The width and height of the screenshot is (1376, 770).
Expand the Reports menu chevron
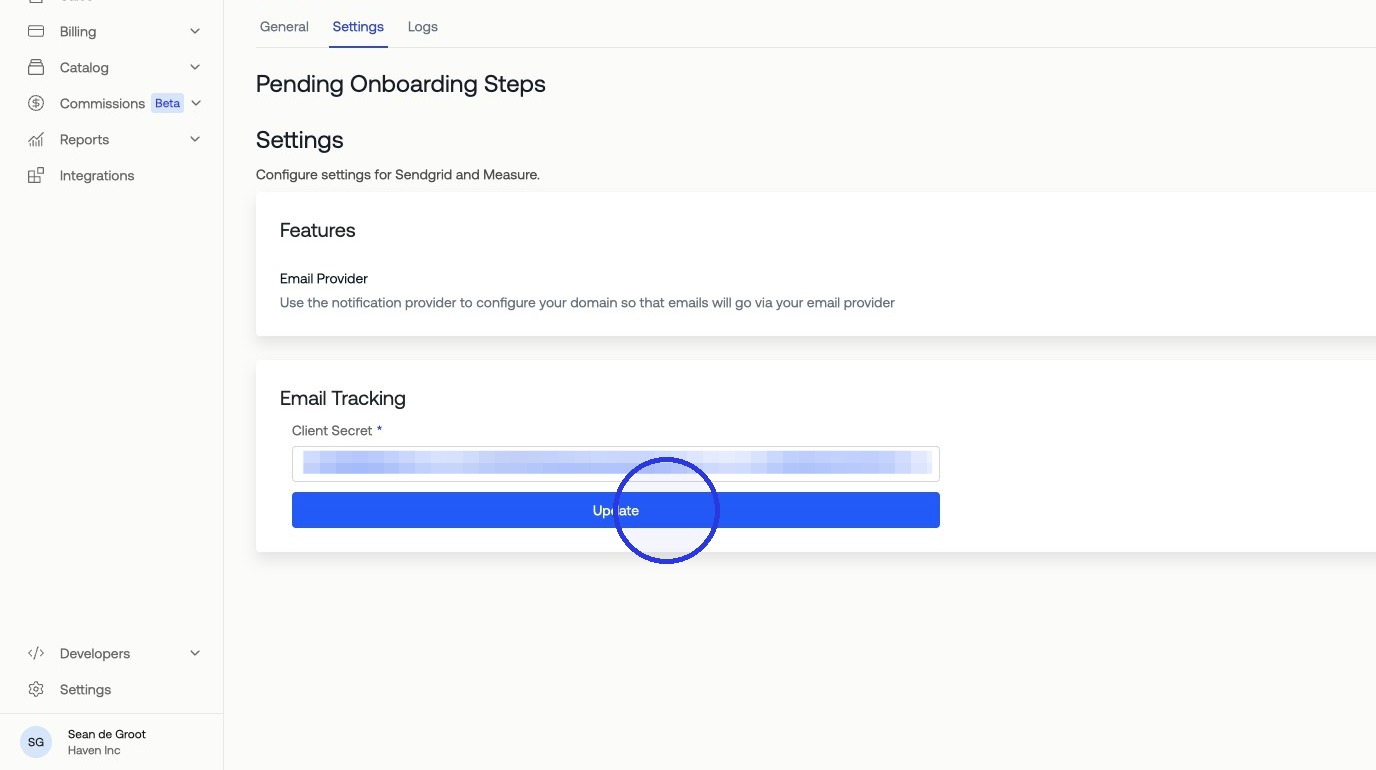click(195, 139)
